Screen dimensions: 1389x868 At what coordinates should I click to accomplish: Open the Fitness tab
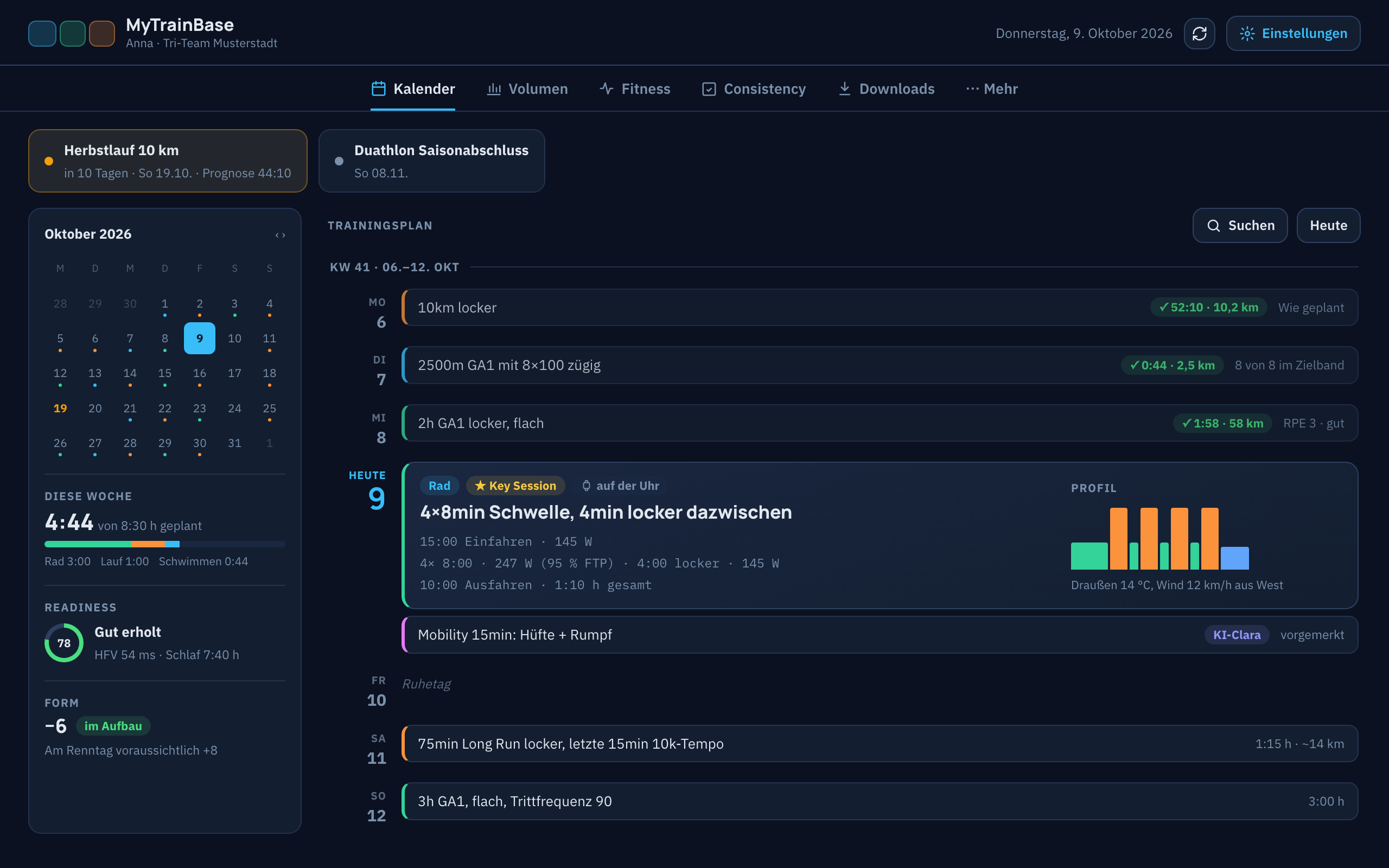pos(635,89)
